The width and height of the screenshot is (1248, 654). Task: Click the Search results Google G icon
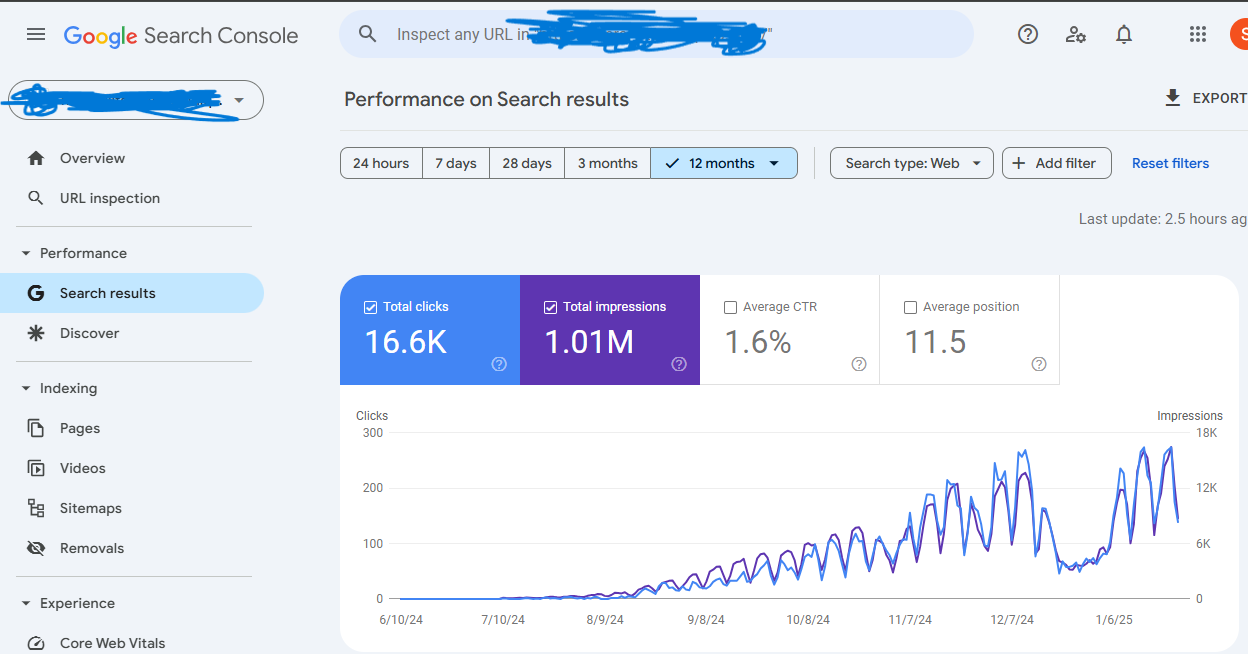click(36, 293)
